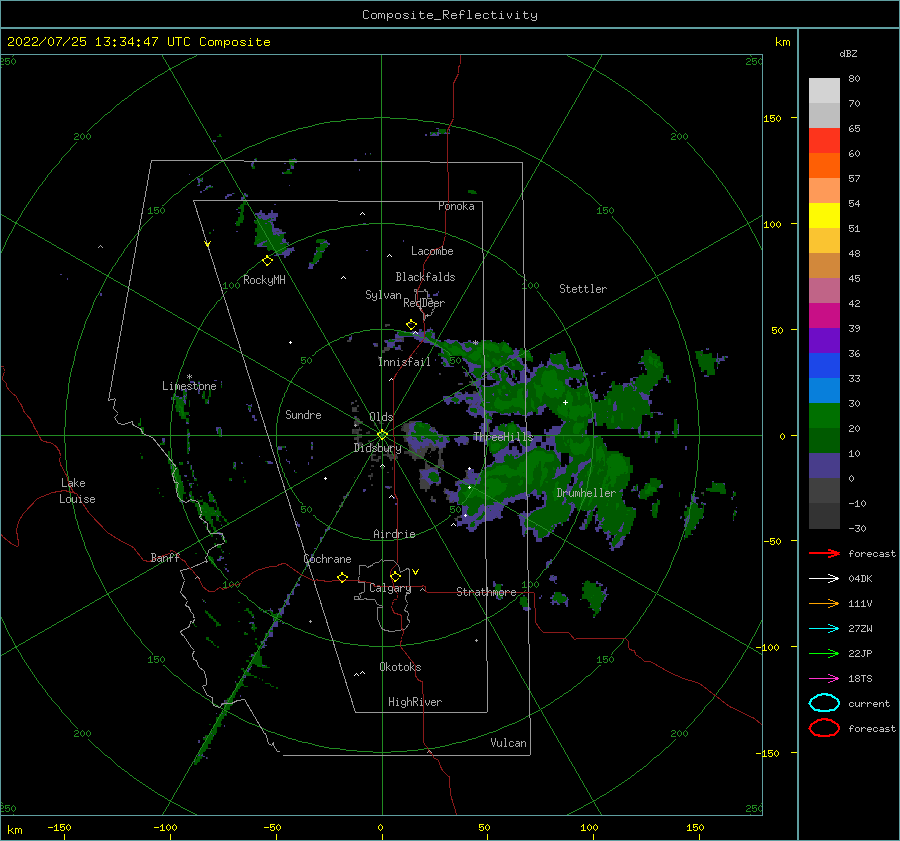
Task: Click the orange 111V arrow in legend
Action: 824,603
